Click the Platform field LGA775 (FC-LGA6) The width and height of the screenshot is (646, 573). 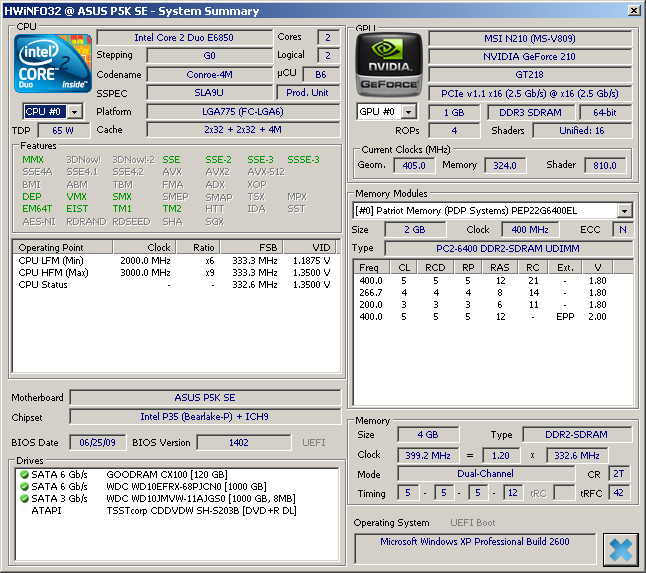tap(243, 112)
